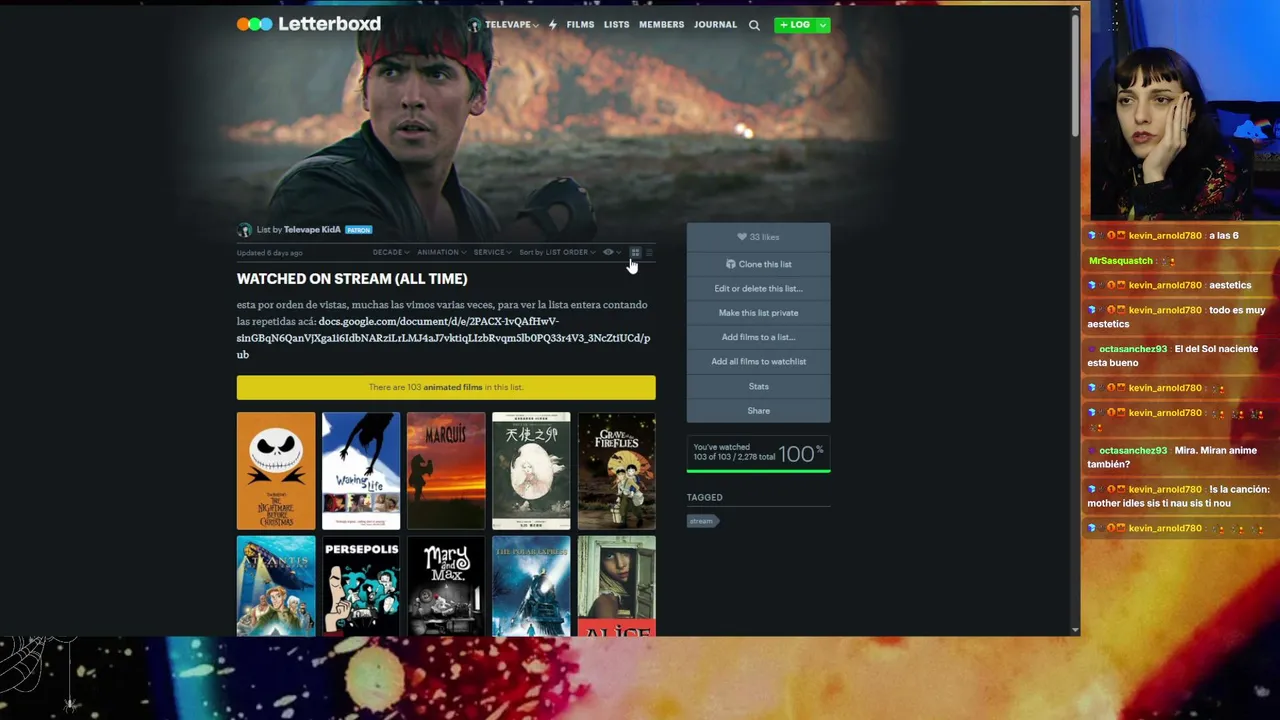
Task: Open the Marquis poster
Action: [x=446, y=471]
